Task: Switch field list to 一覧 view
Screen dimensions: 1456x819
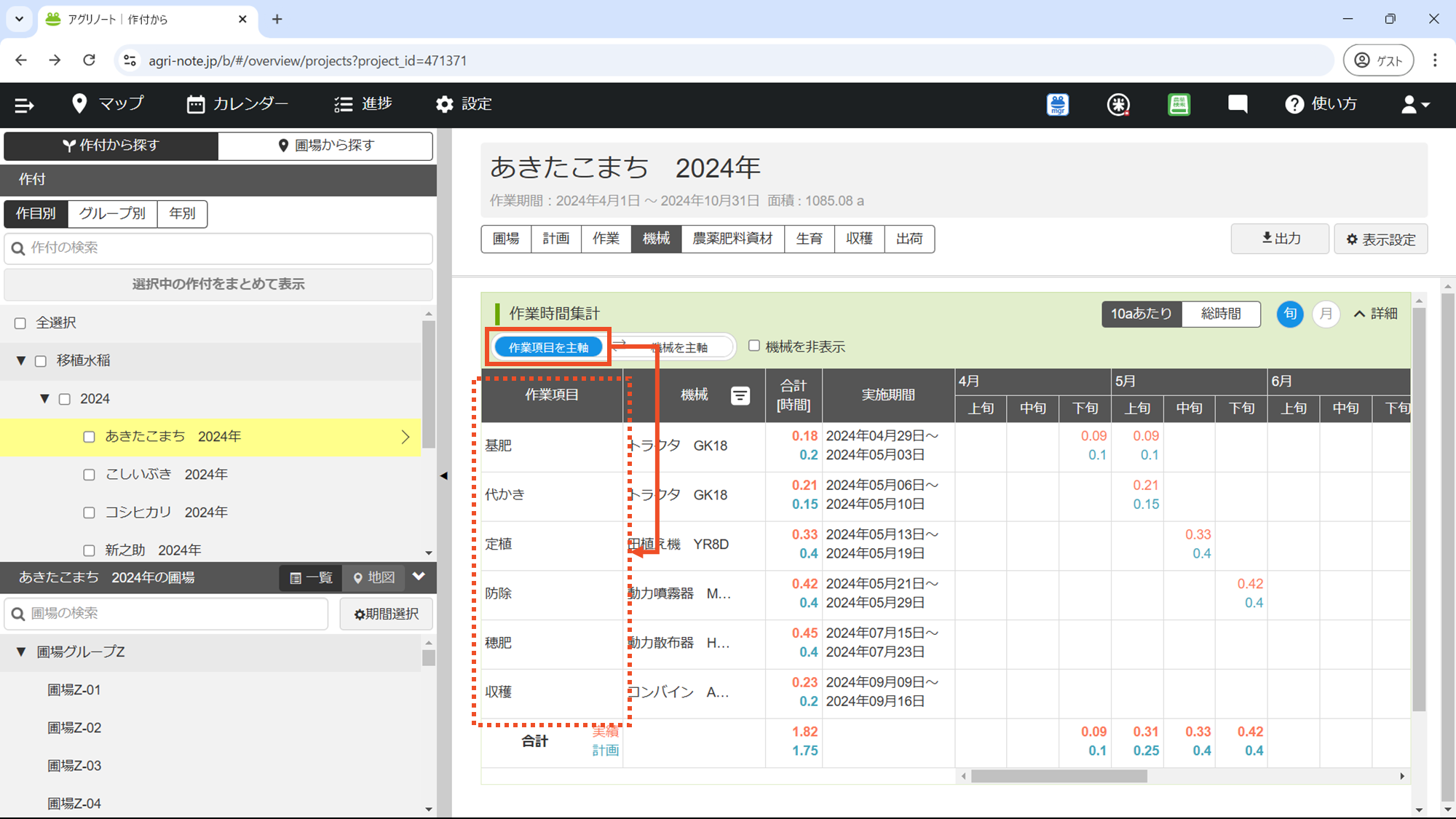Action: (311, 578)
